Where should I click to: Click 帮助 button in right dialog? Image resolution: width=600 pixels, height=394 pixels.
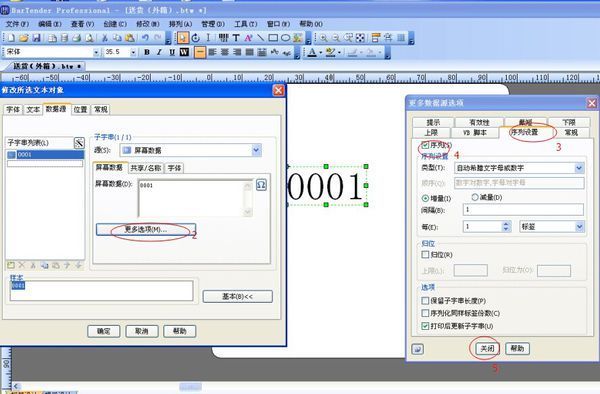(x=517, y=348)
